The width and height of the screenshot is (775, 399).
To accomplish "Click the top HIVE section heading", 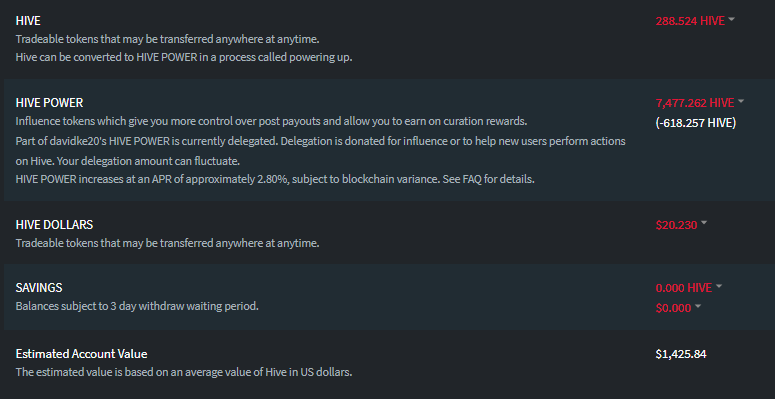I will click(28, 21).
